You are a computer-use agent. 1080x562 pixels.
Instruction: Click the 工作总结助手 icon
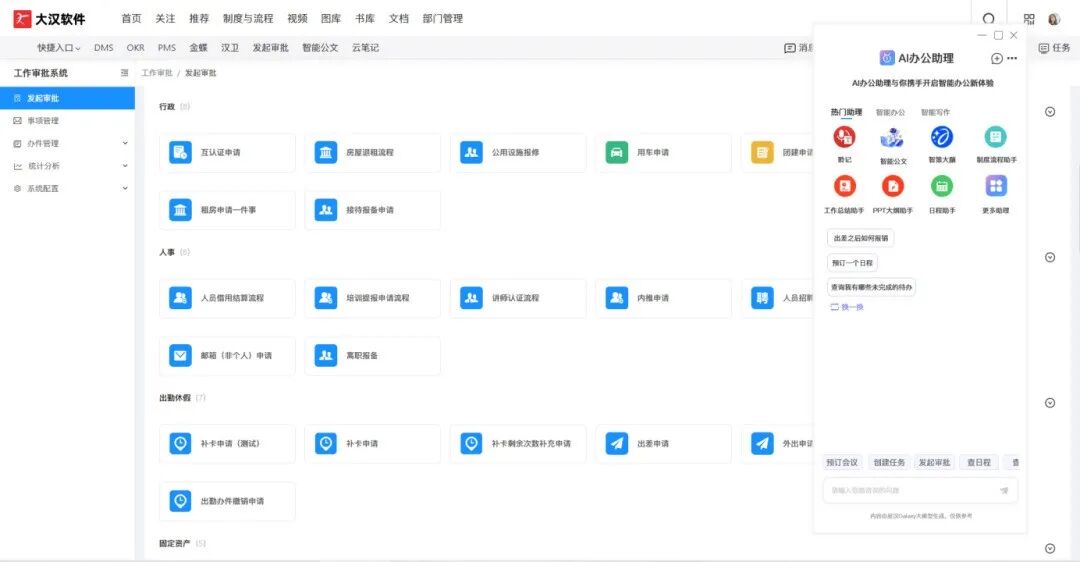pos(845,186)
